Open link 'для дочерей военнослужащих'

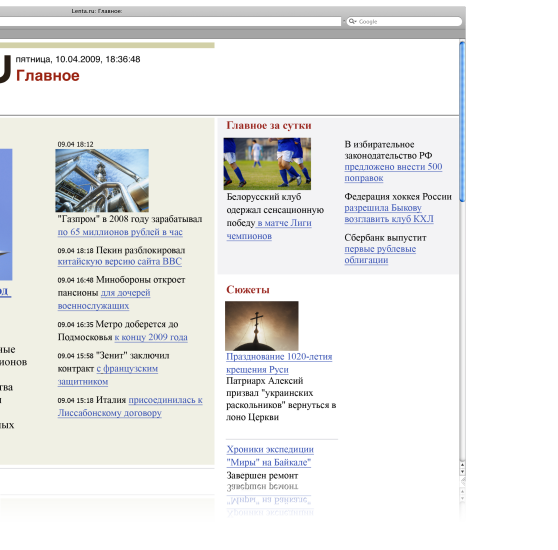click(x=104, y=299)
